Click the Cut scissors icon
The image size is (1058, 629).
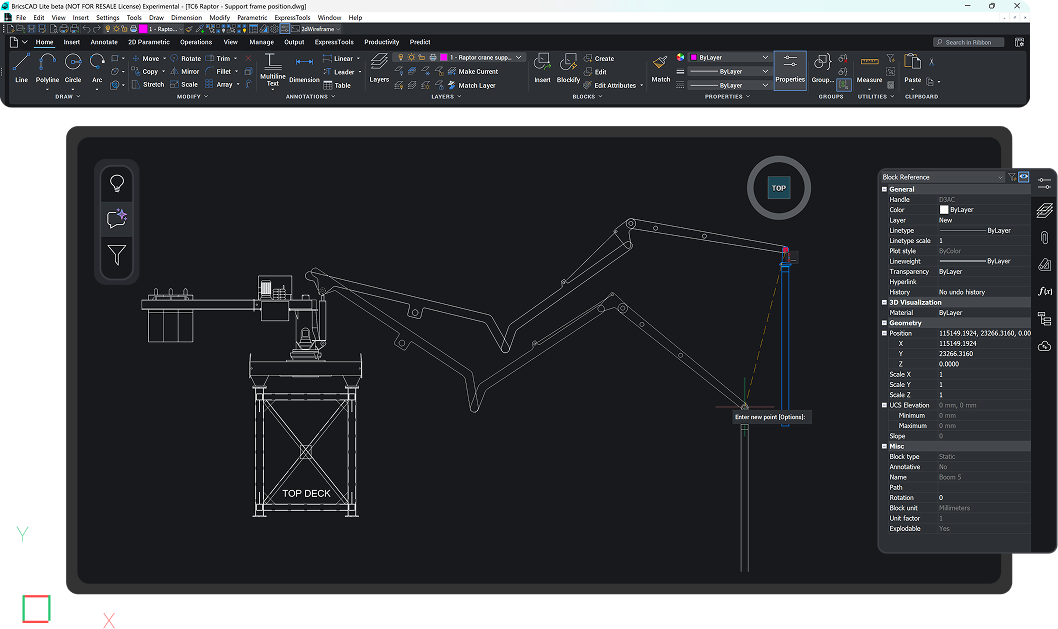tap(932, 61)
